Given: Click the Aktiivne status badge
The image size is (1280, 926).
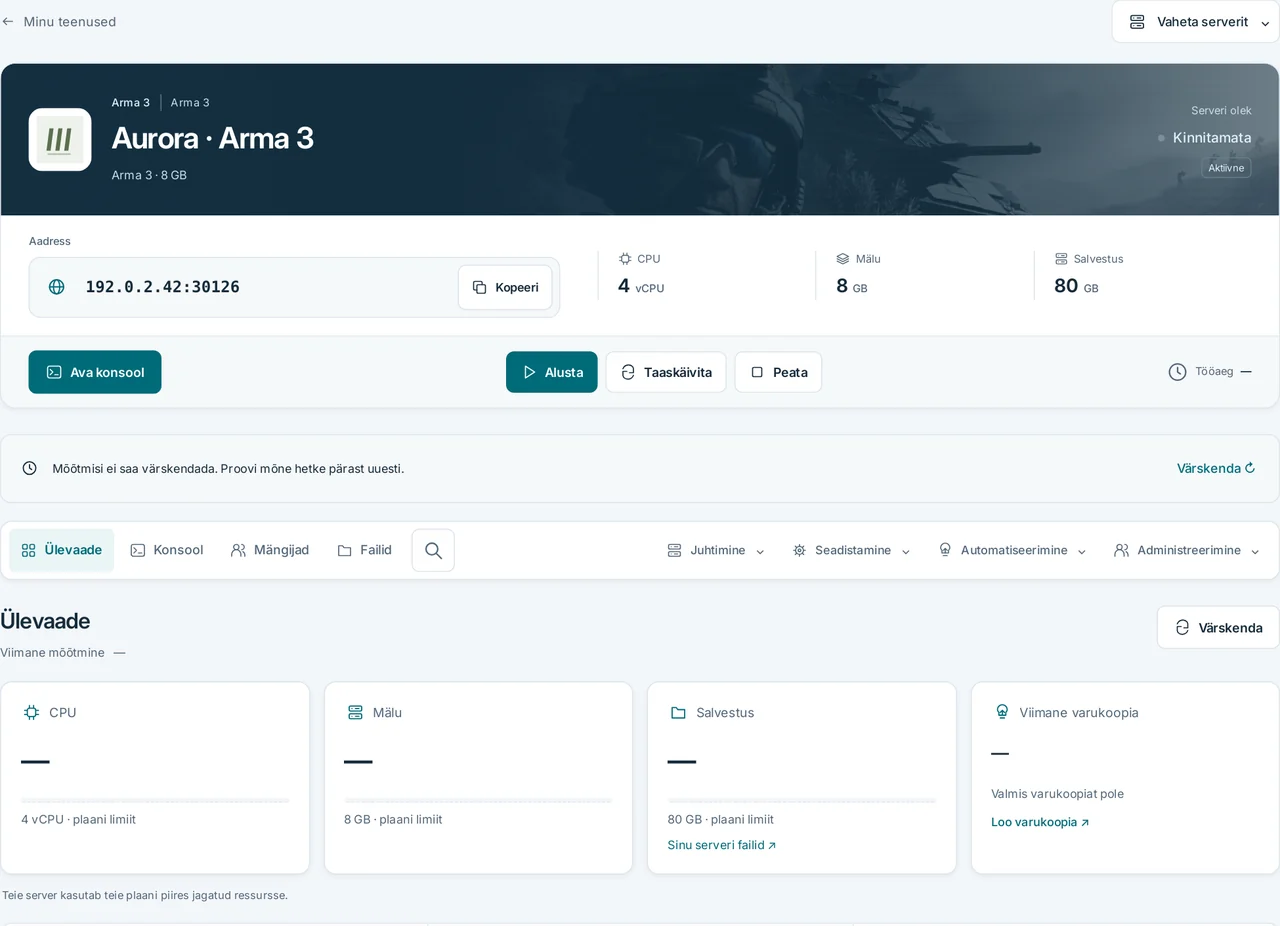Looking at the screenshot, I should tap(1226, 168).
